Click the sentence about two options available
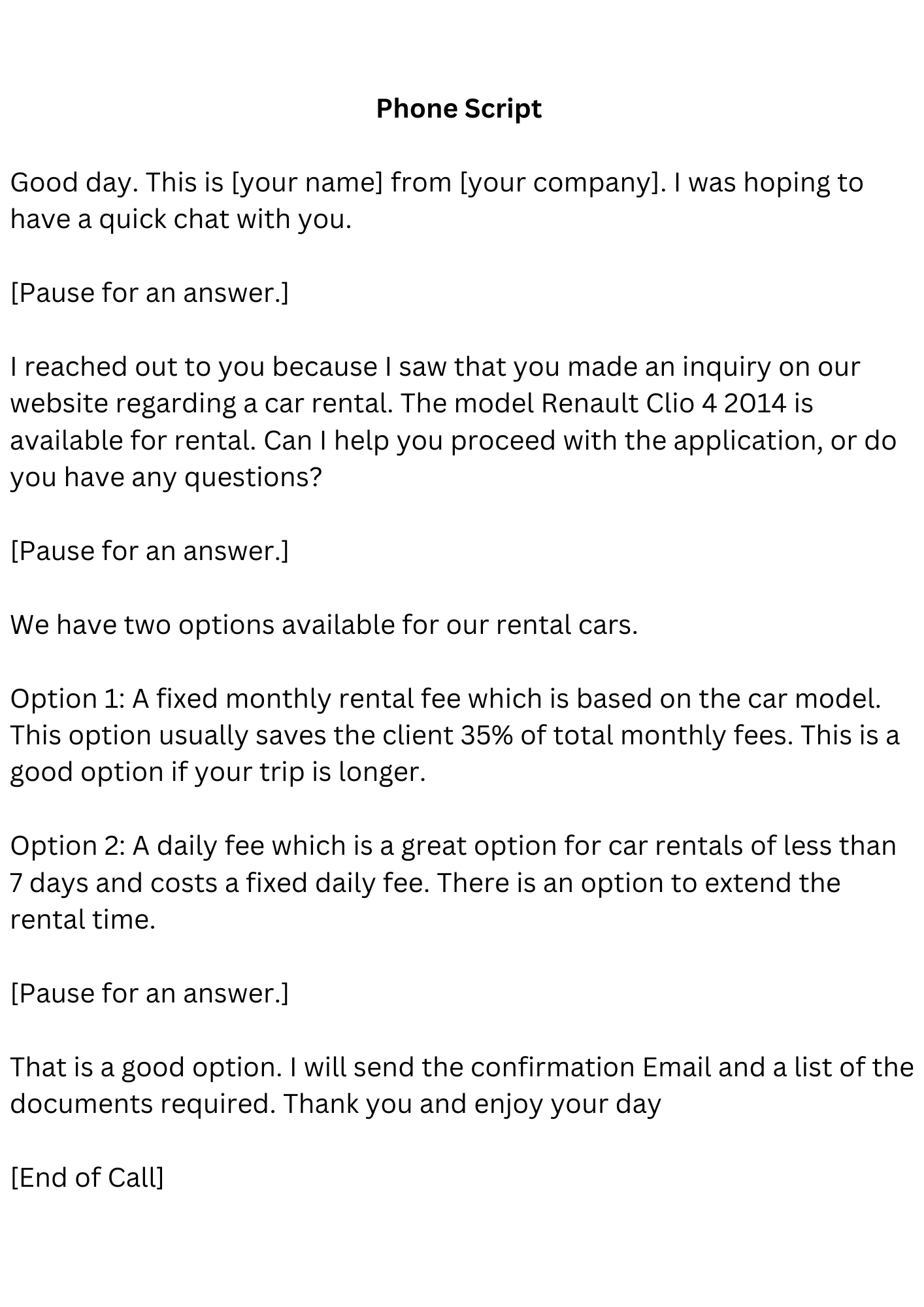Viewport: 924px width, 1307px height. click(x=324, y=625)
